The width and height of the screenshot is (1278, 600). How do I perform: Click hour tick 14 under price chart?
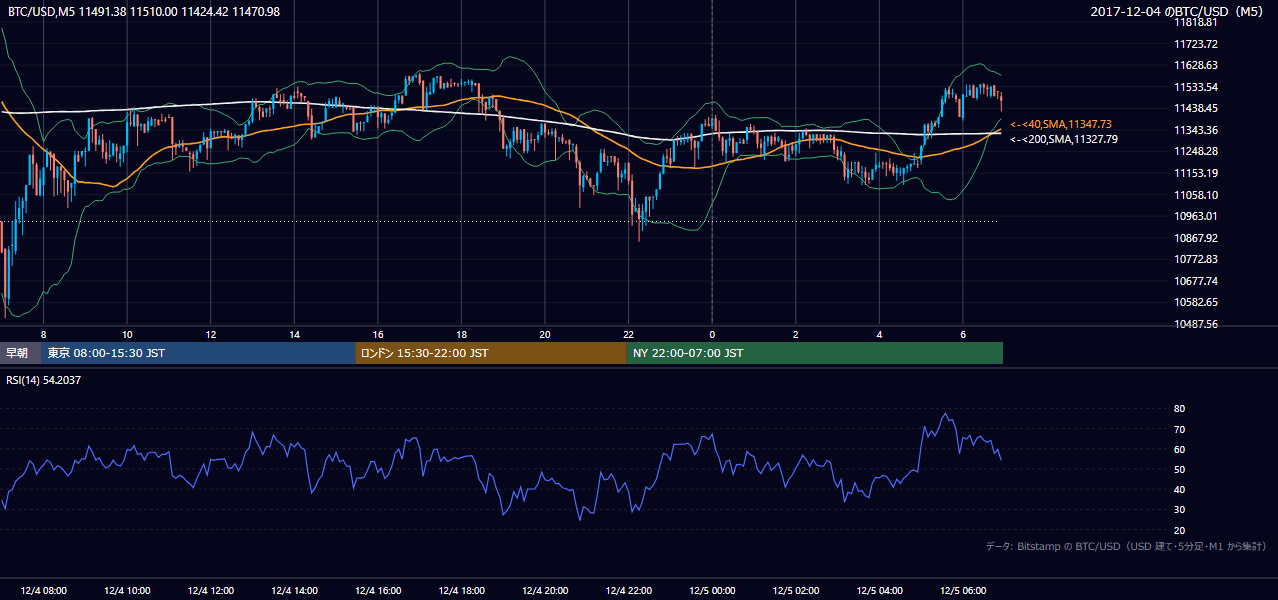pos(294,334)
